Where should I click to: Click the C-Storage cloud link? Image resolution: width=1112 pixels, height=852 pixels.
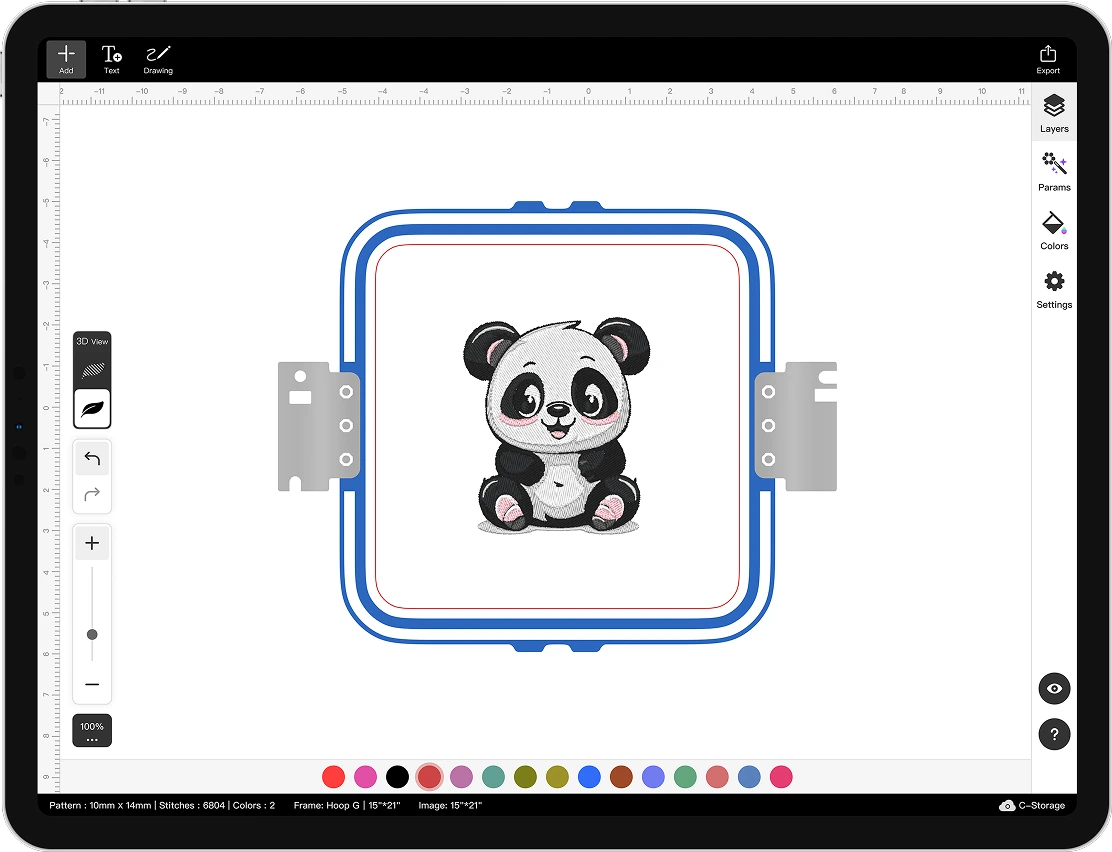click(1032, 805)
